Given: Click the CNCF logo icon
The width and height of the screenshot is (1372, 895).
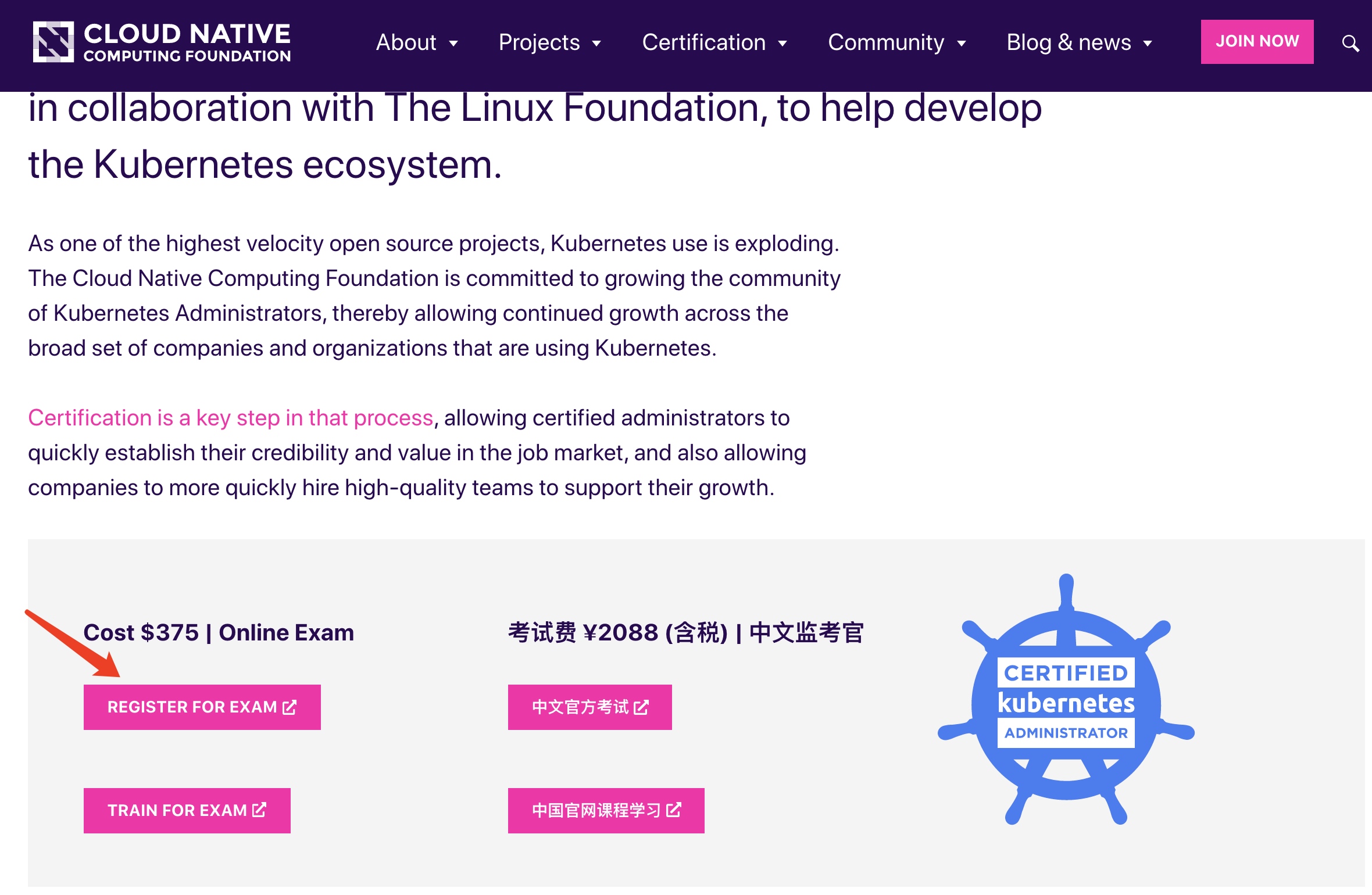Looking at the screenshot, I should [53, 42].
